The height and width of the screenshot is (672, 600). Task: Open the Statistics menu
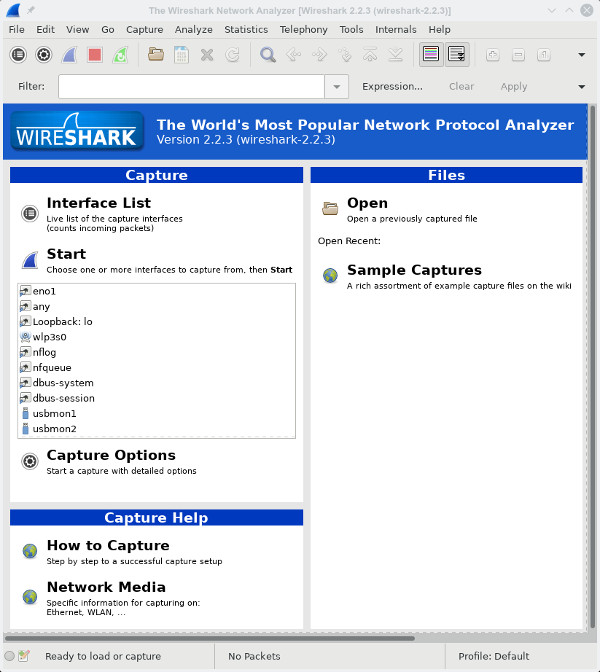[x=246, y=30]
